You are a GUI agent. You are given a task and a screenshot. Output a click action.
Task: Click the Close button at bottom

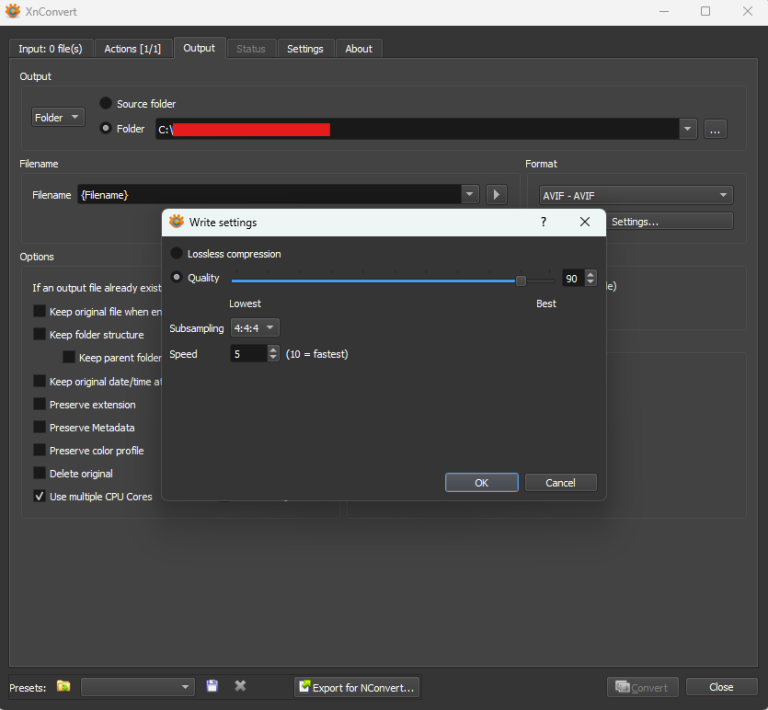point(721,687)
